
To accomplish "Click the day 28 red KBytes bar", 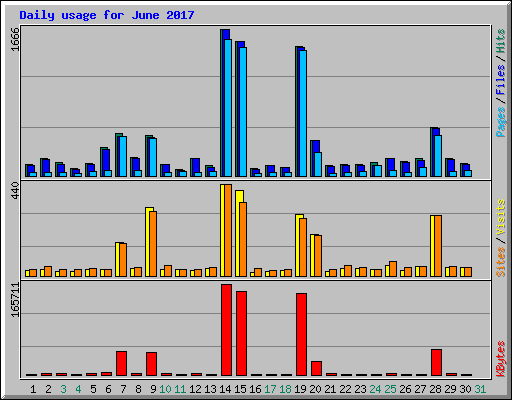I will pos(436,363).
